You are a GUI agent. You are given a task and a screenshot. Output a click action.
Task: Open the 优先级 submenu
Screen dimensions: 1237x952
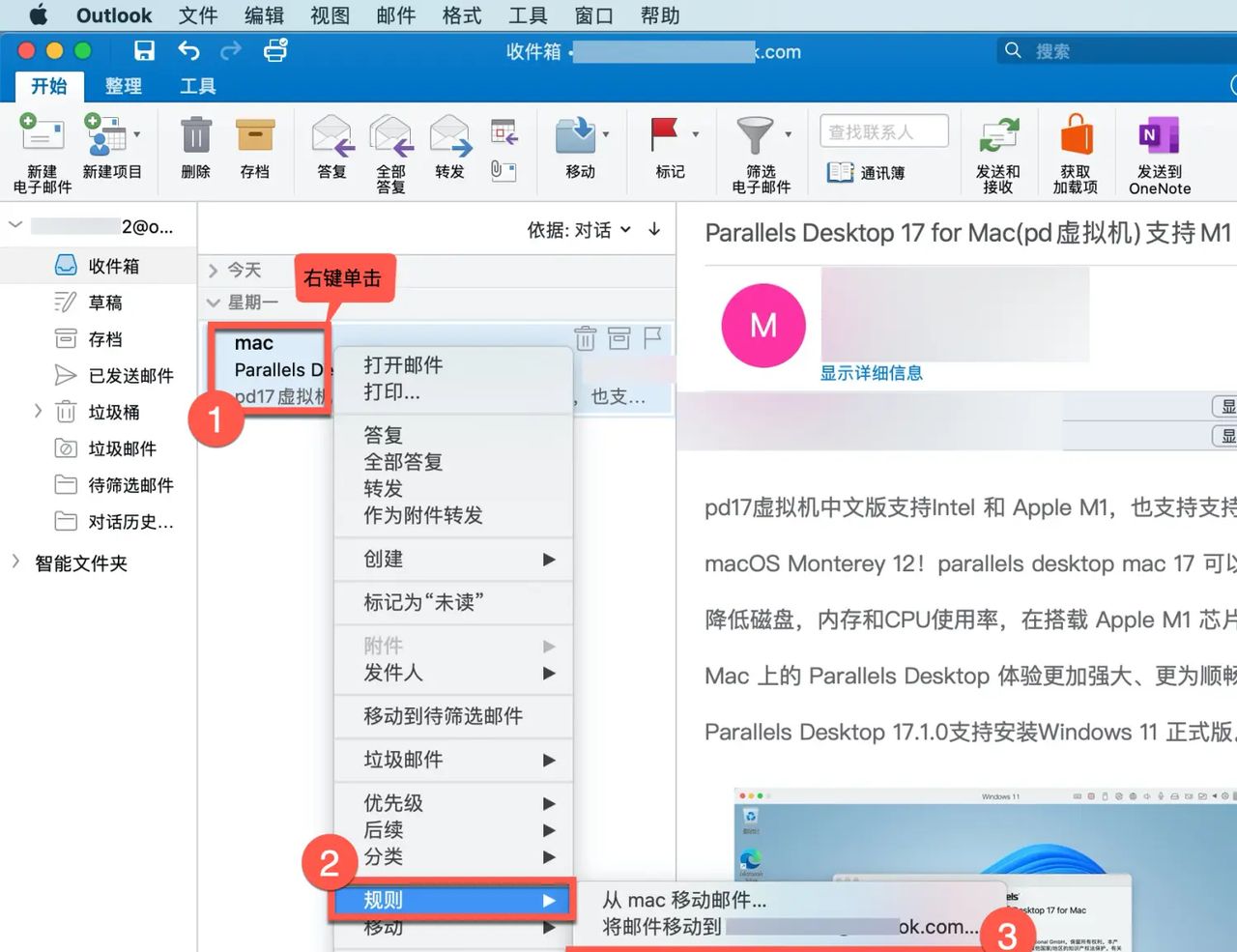pos(453,803)
